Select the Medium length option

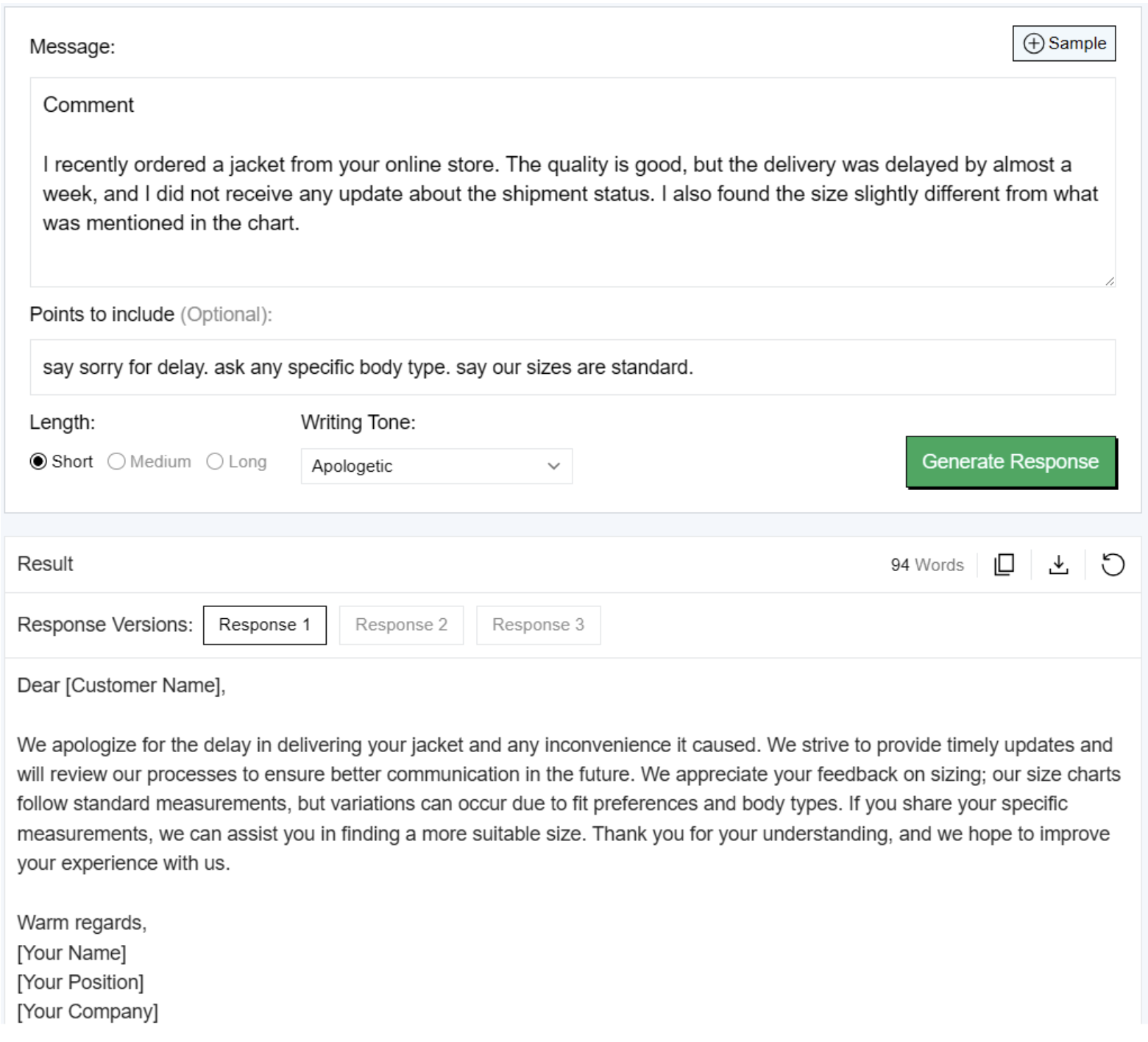coord(116,461)
